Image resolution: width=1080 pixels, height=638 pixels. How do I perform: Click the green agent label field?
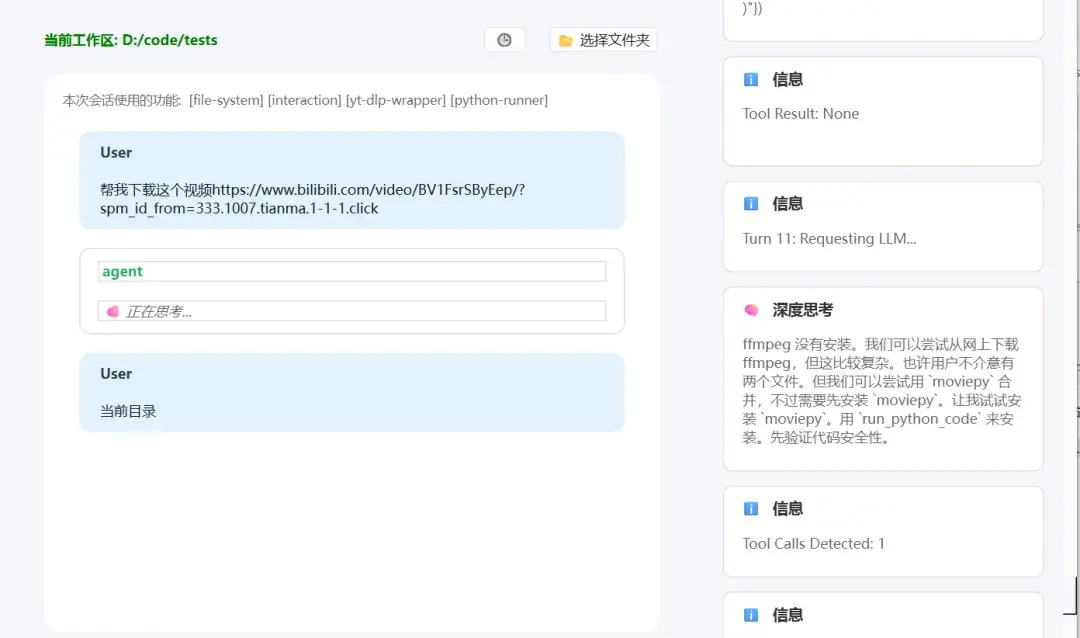click(x=352, y=271)
